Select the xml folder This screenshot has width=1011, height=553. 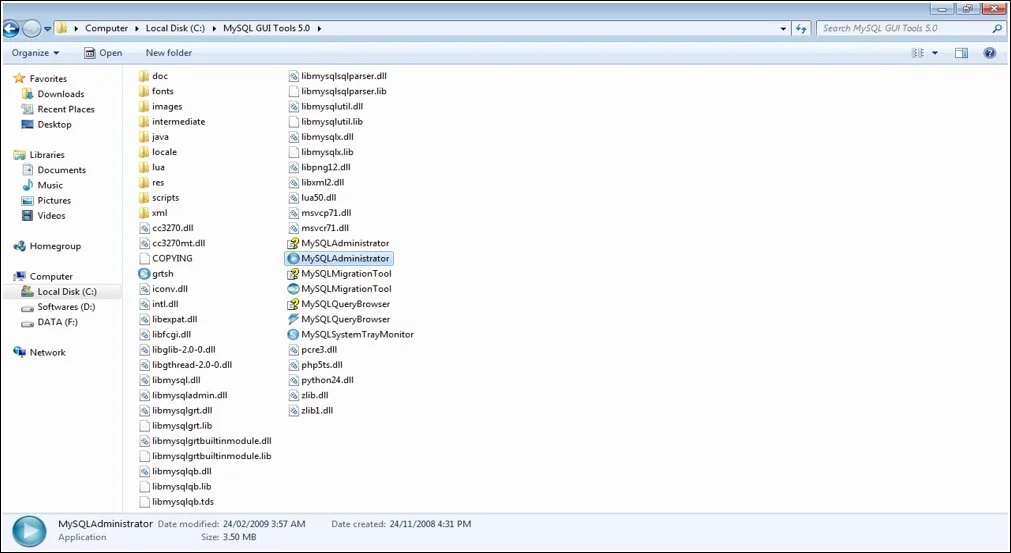[153, 213]
